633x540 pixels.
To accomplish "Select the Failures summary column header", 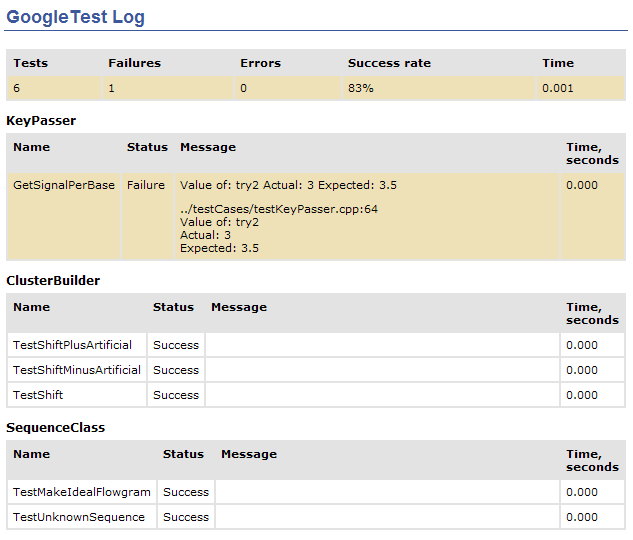I will pos(134,63).
